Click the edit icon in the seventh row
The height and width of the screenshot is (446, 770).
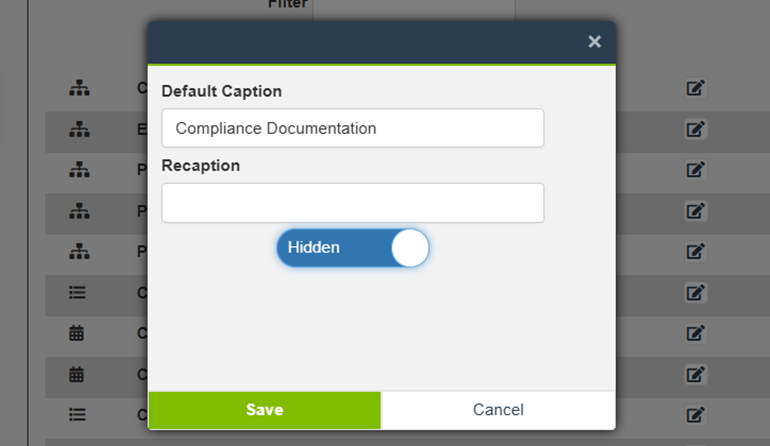[x=696, y=334]
